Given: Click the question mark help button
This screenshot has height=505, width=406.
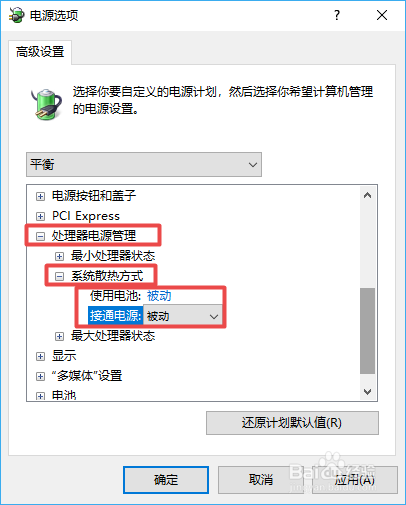Looking at the screenshot, I should pos(337,15).
